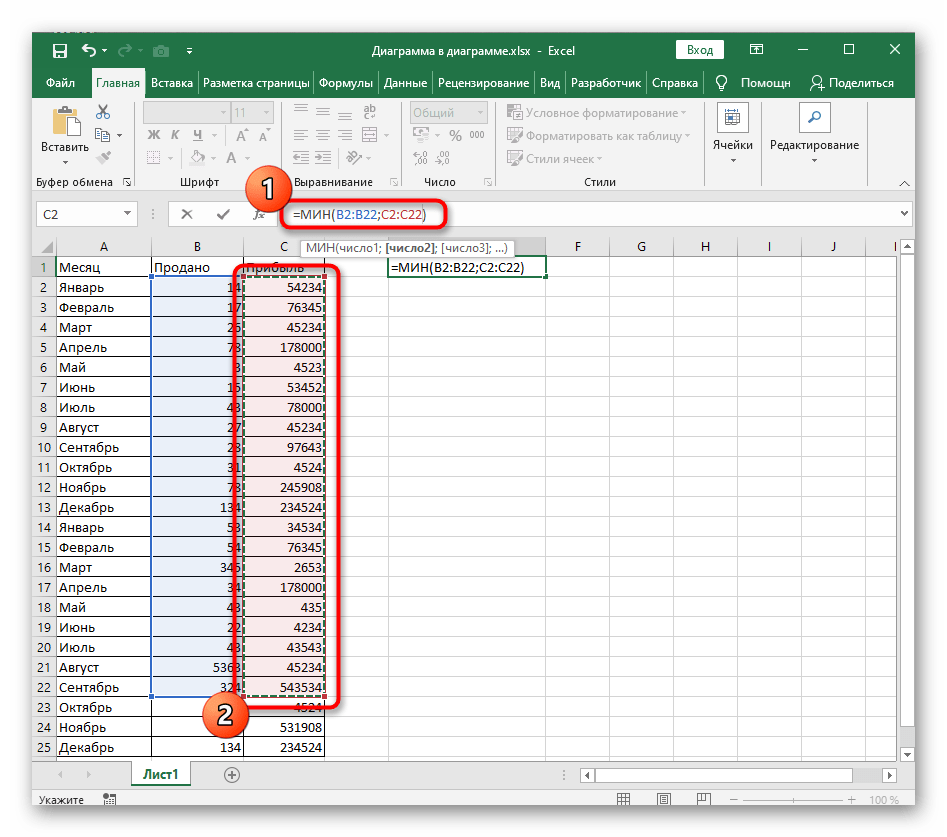Viewport: 947px width, 837px height.
Task: Click the Enter checkmark formula button
Action: point(223,214)
